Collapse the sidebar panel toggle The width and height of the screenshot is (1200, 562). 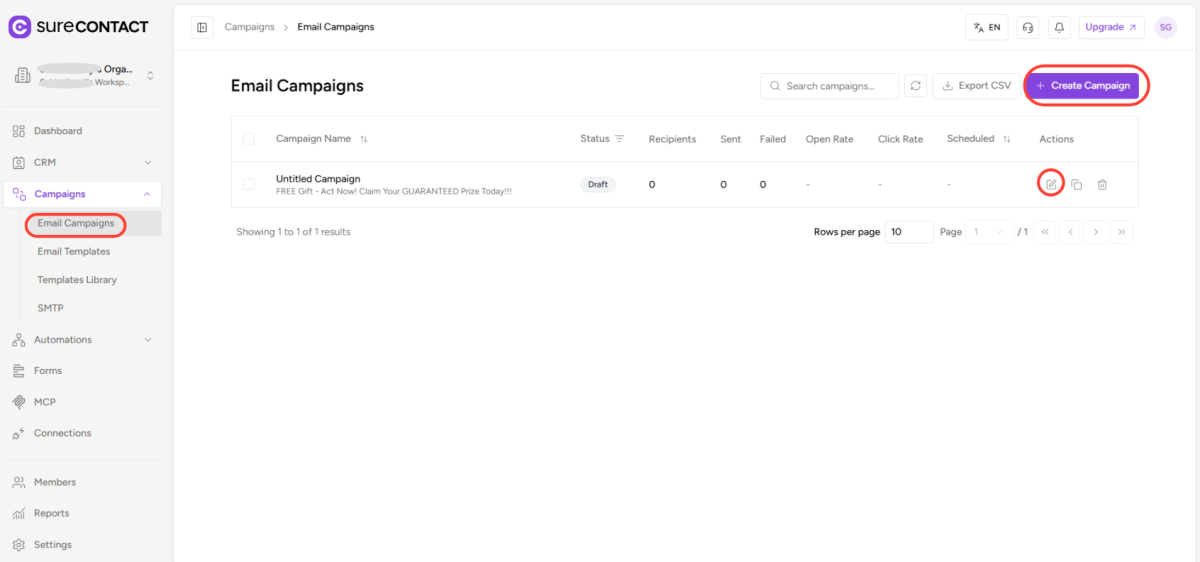coord(202,28)
